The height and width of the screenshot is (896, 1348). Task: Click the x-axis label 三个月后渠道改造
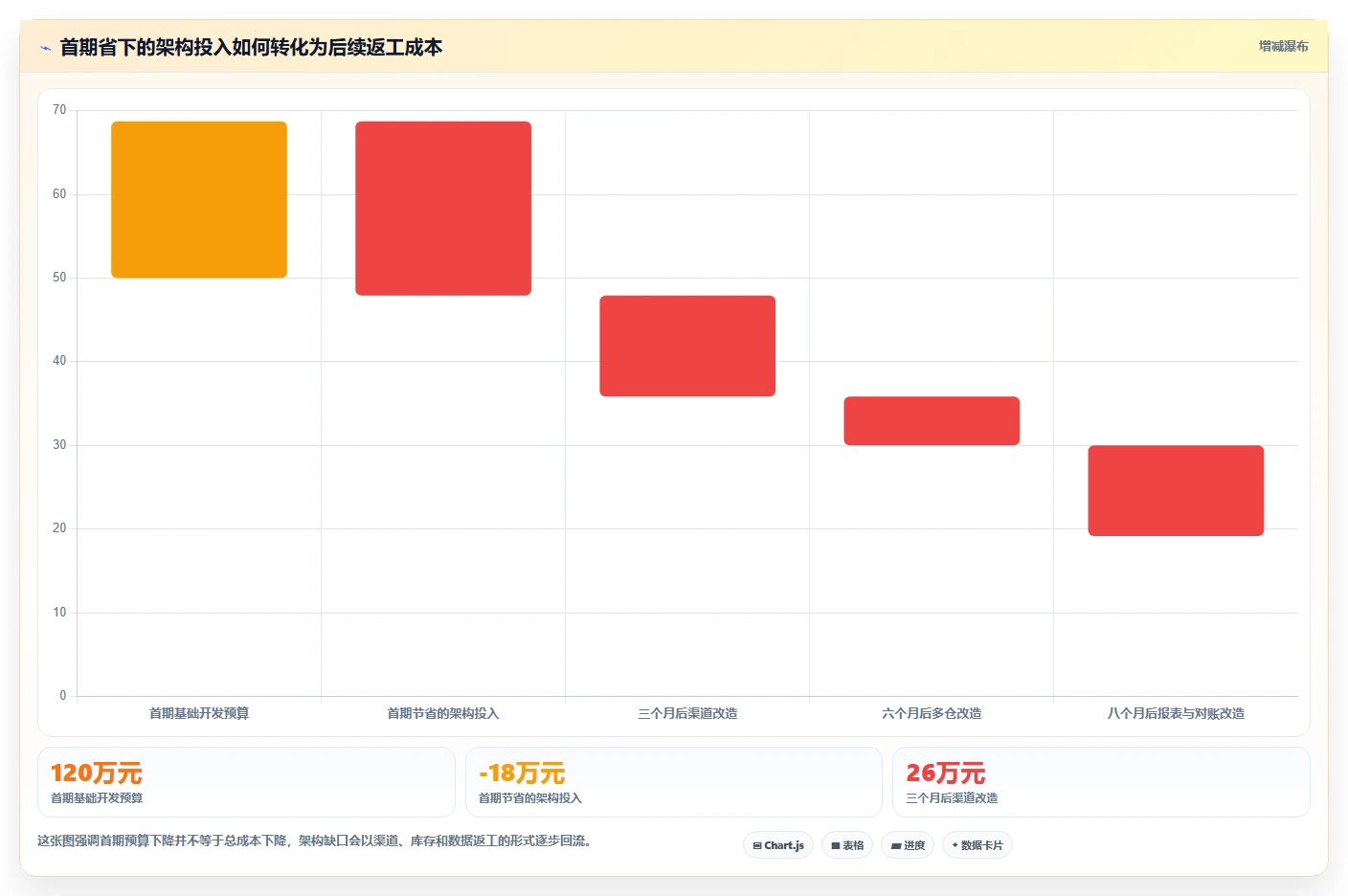coord(687,713)
